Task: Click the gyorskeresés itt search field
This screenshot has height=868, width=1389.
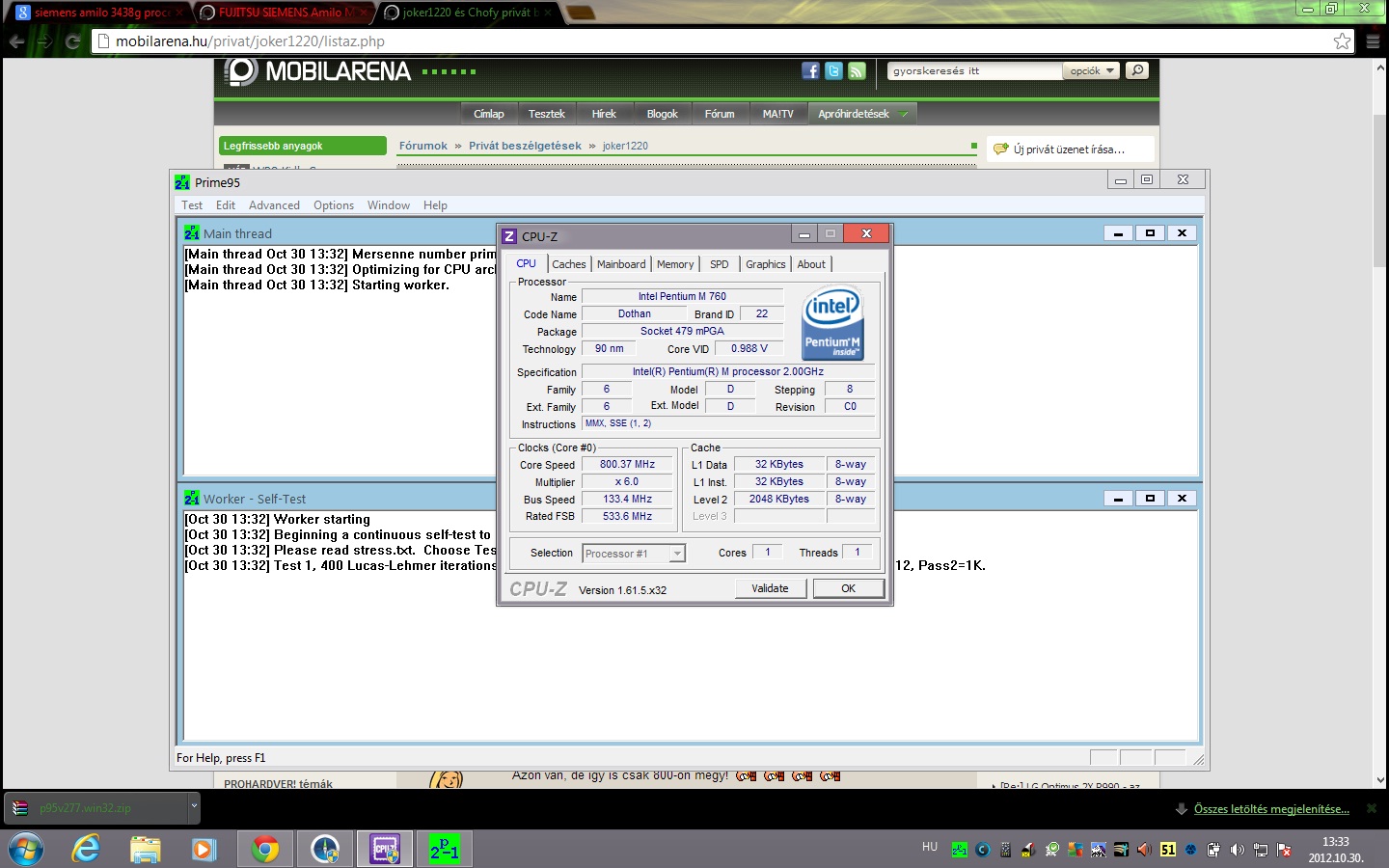Action: (974, 70)
